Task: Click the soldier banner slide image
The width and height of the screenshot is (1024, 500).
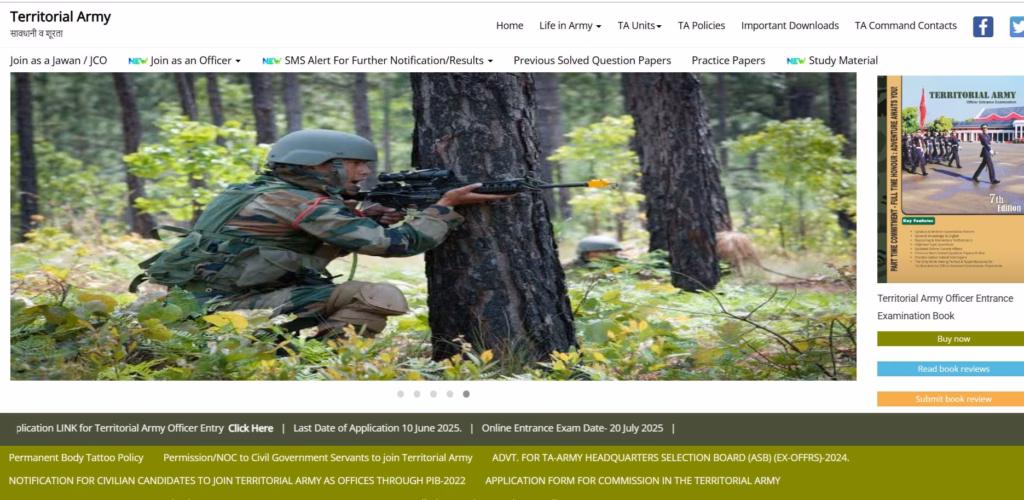Action: [x=433, y=226]
